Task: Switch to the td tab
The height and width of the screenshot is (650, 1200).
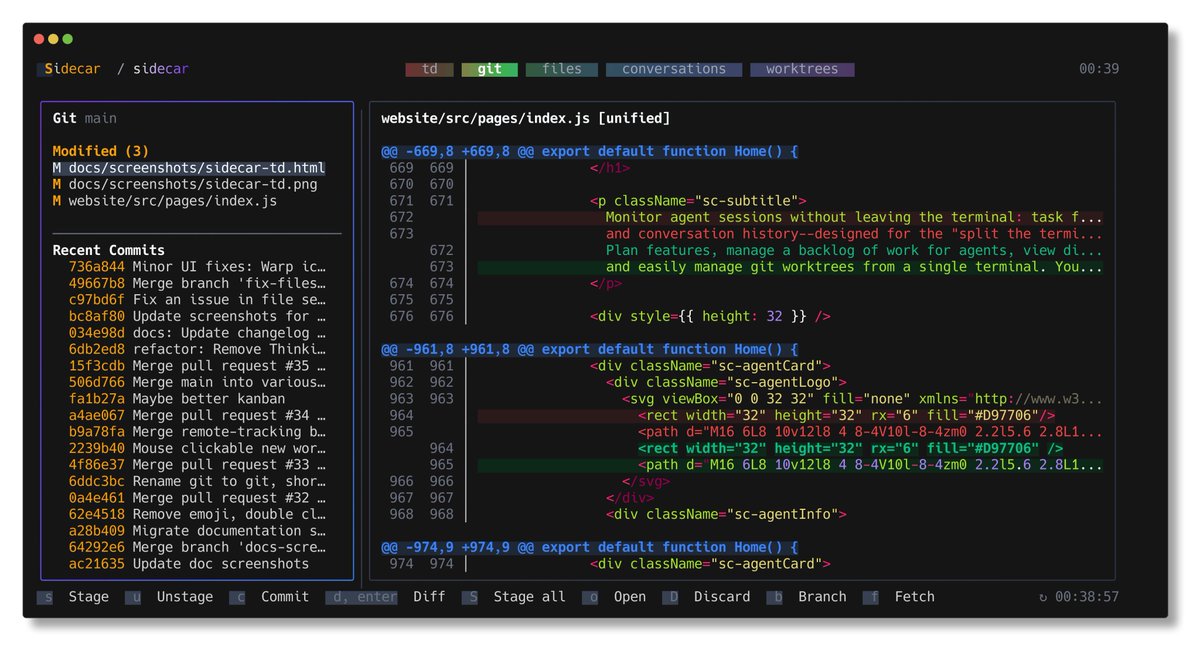Action: pos(429,69)
